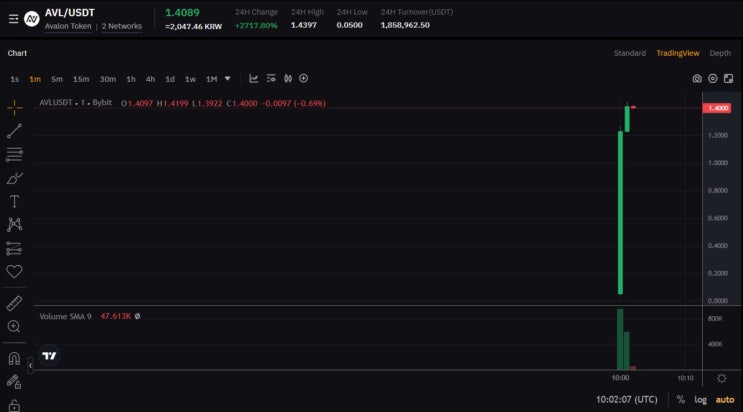The image size is (743, 412).
Task: Open the 2 Networks link
Action: (x=122, y=26)
